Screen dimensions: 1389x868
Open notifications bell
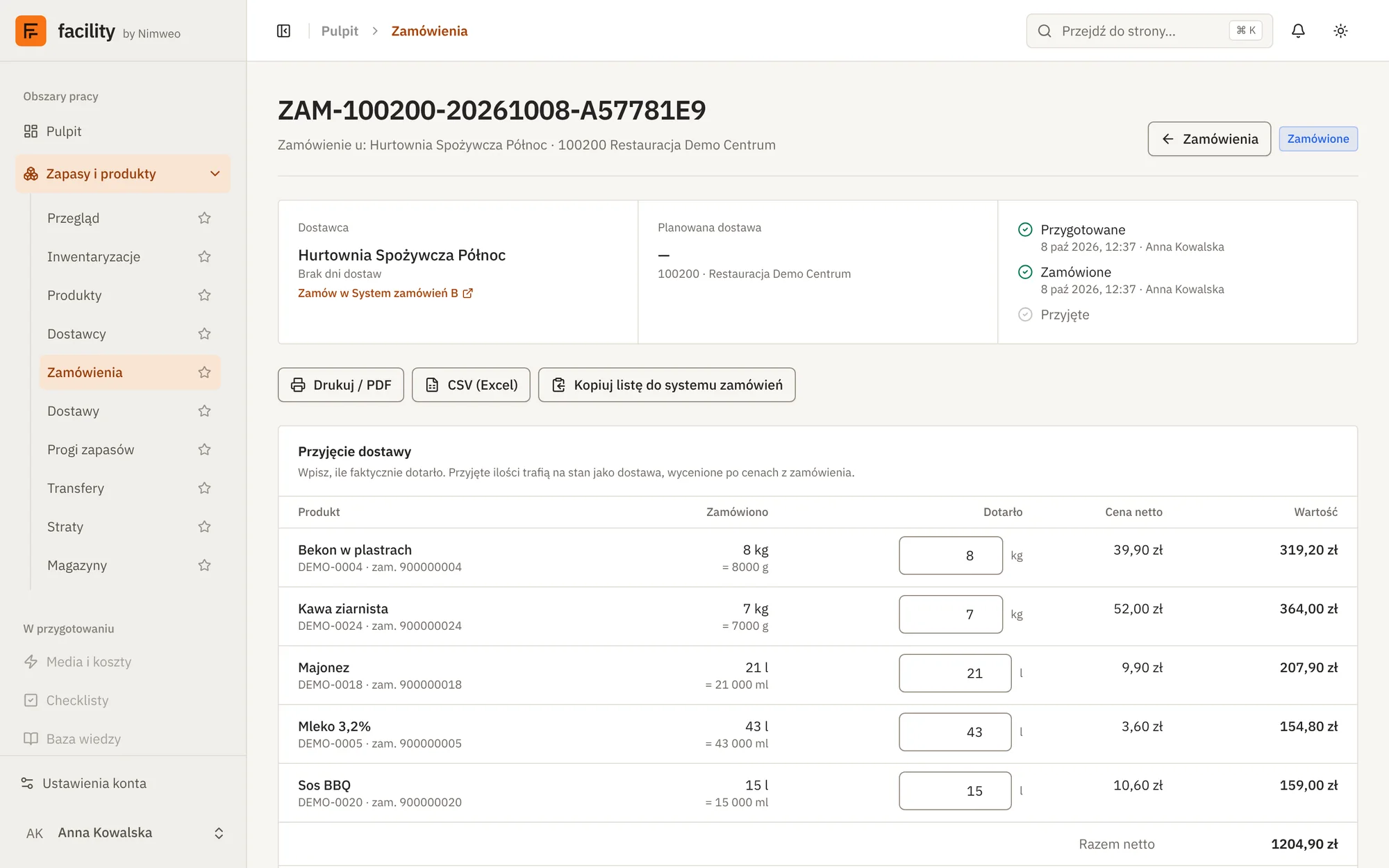(x=1298, y=31)
